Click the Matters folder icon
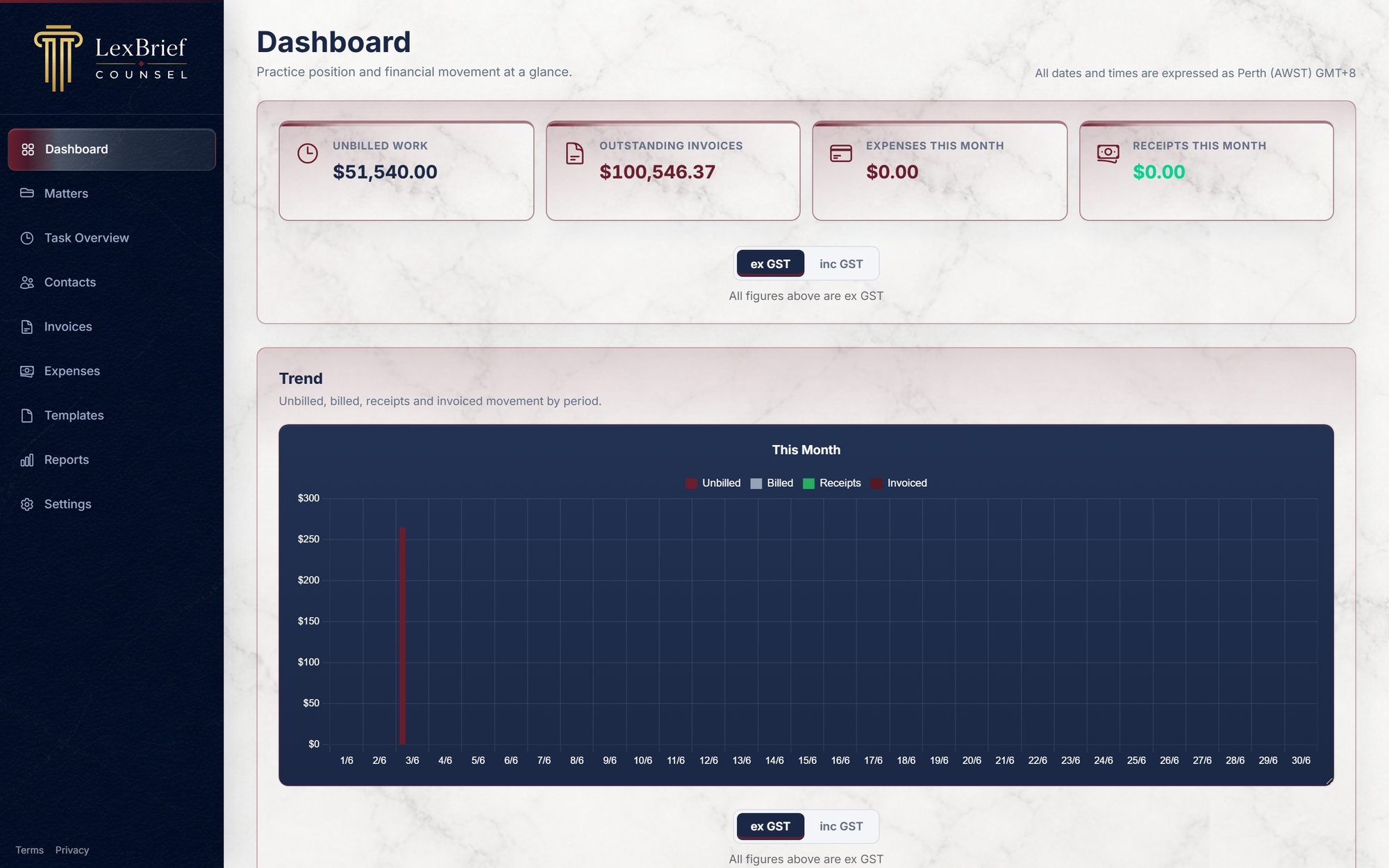1389x868 pixels. point(27,193)
